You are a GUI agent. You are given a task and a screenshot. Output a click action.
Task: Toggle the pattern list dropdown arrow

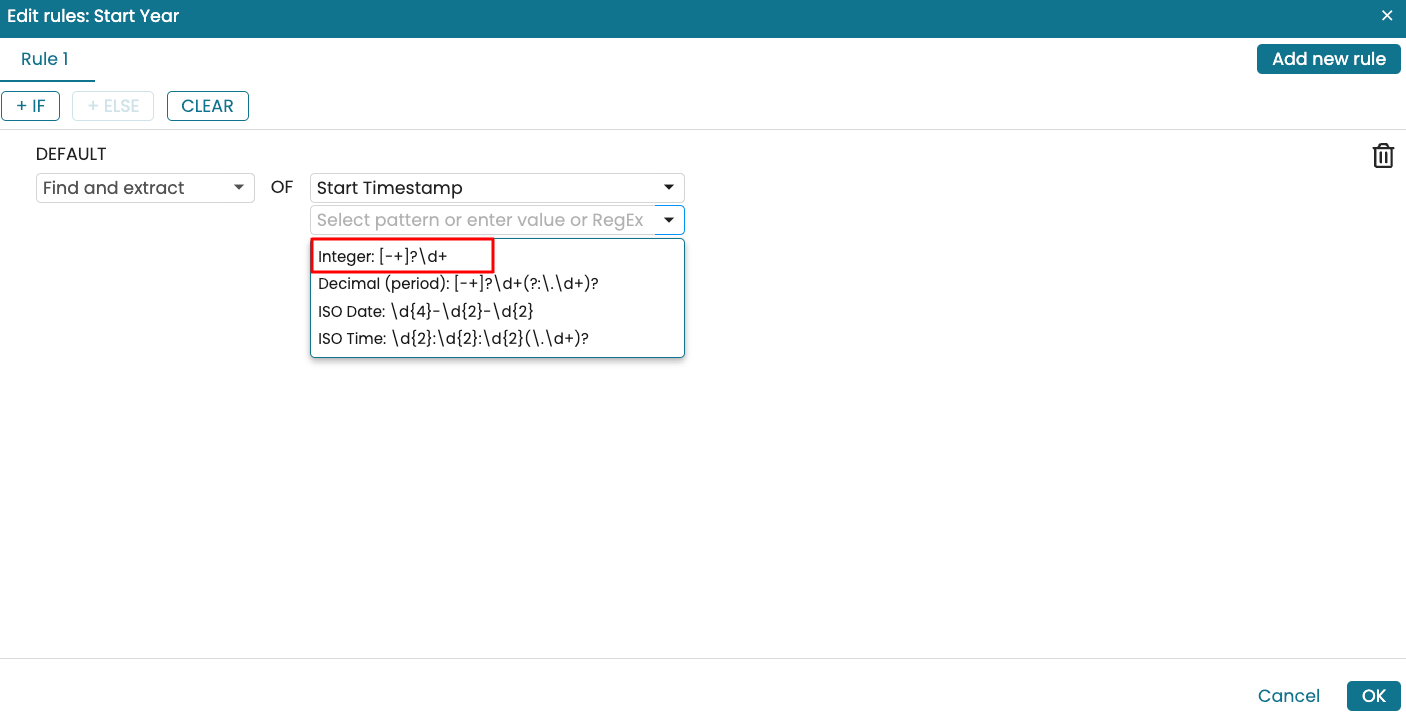click(669, 220)
